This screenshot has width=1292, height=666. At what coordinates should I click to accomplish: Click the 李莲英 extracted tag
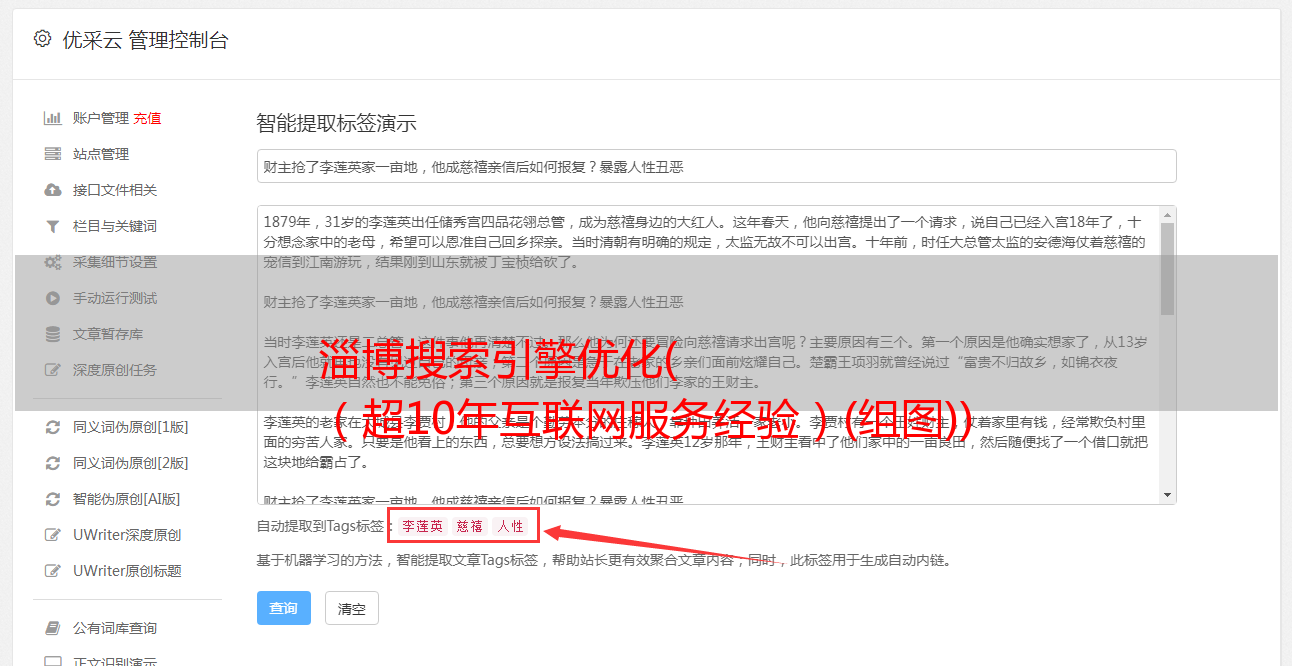pos(423,526)
